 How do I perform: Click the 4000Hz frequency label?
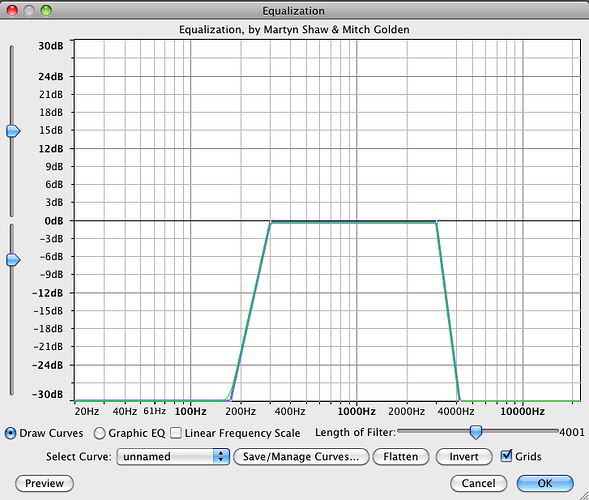[456, 412]
